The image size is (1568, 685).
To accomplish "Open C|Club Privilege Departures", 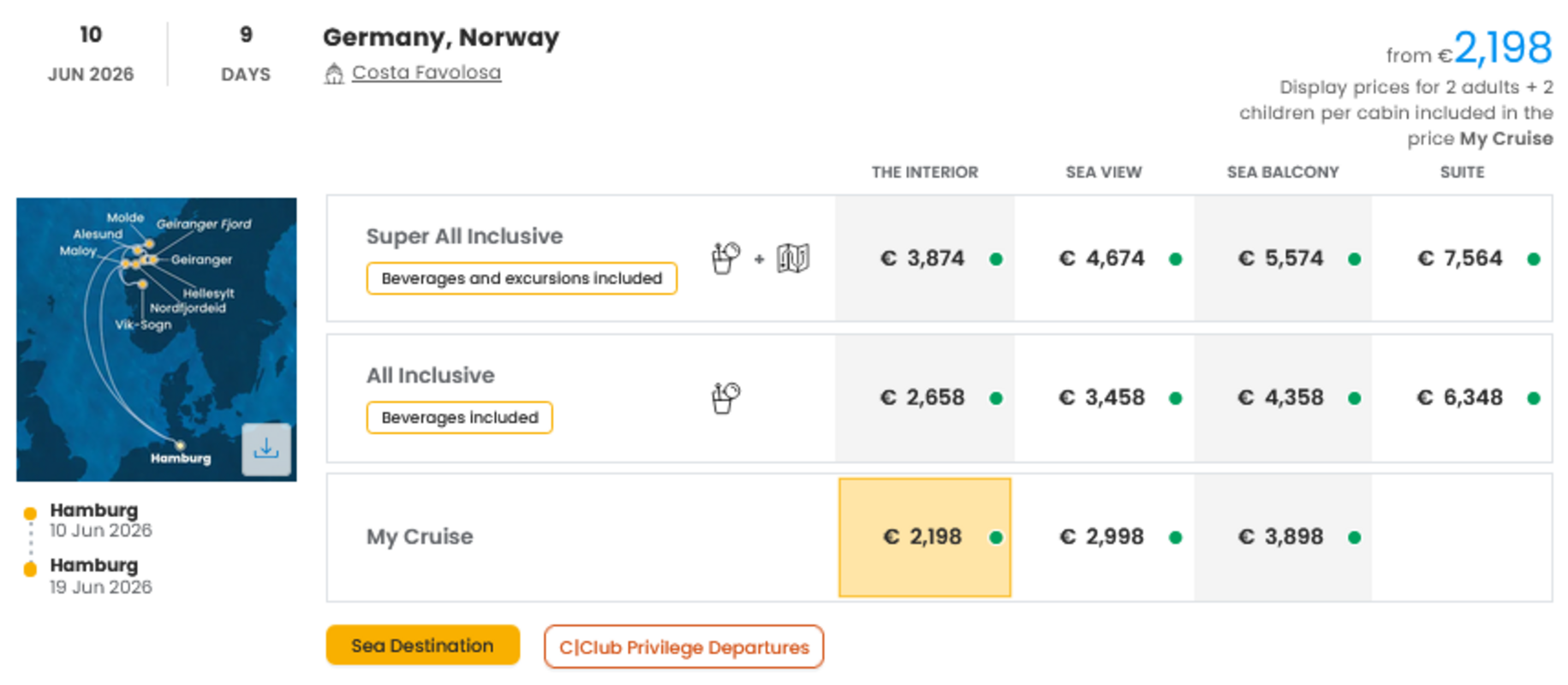I will pyautogui.click(x=683, y=647).
